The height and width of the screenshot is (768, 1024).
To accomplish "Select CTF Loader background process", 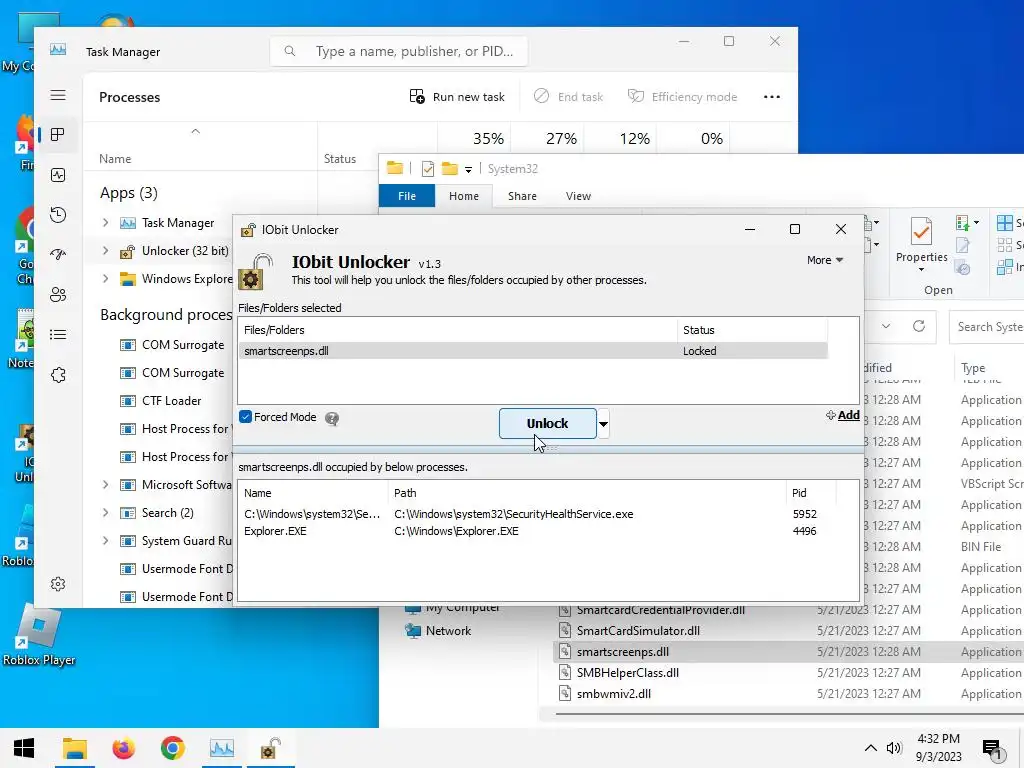I will pyautogui.click(x=171, y=401).
